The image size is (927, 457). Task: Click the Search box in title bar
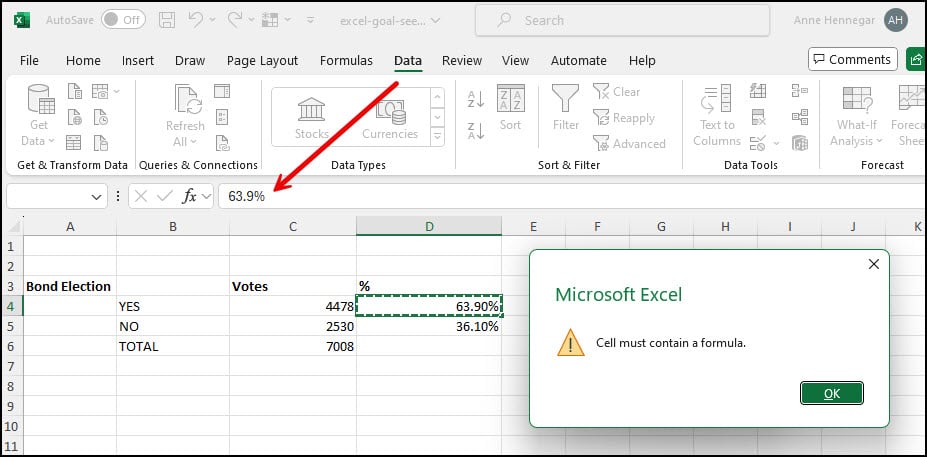[x=623, y=21]
